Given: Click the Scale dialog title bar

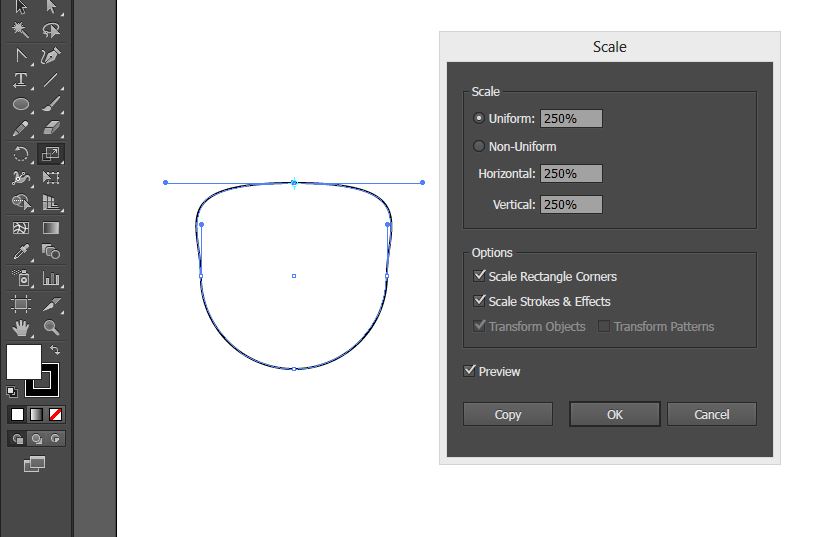Looking at the screenshot, I should [609, 47].
